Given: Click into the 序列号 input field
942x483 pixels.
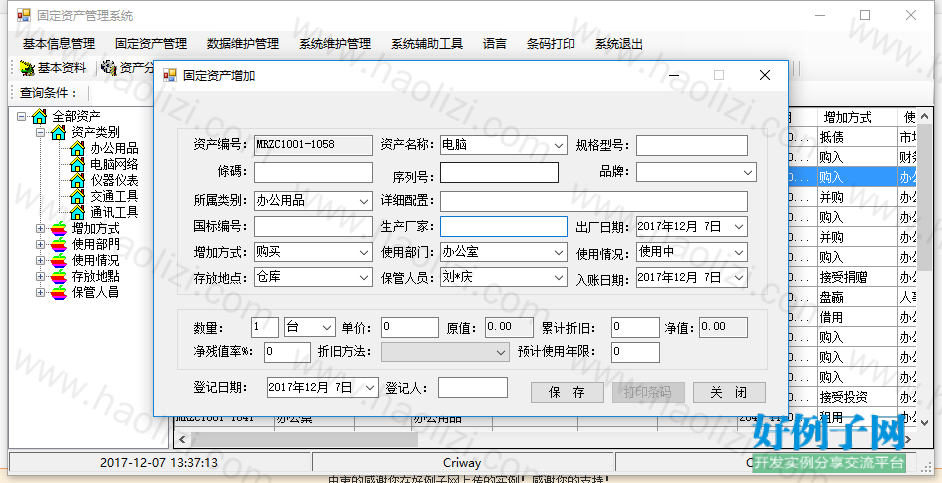Looking at the screenshot, I should coord(499,172).
